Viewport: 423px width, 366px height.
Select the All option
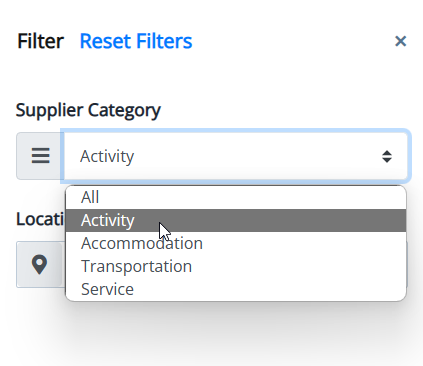[x=236, y=197]
